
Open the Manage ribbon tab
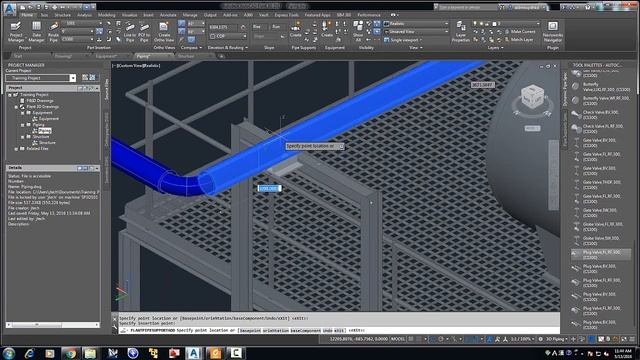[190, 15]
